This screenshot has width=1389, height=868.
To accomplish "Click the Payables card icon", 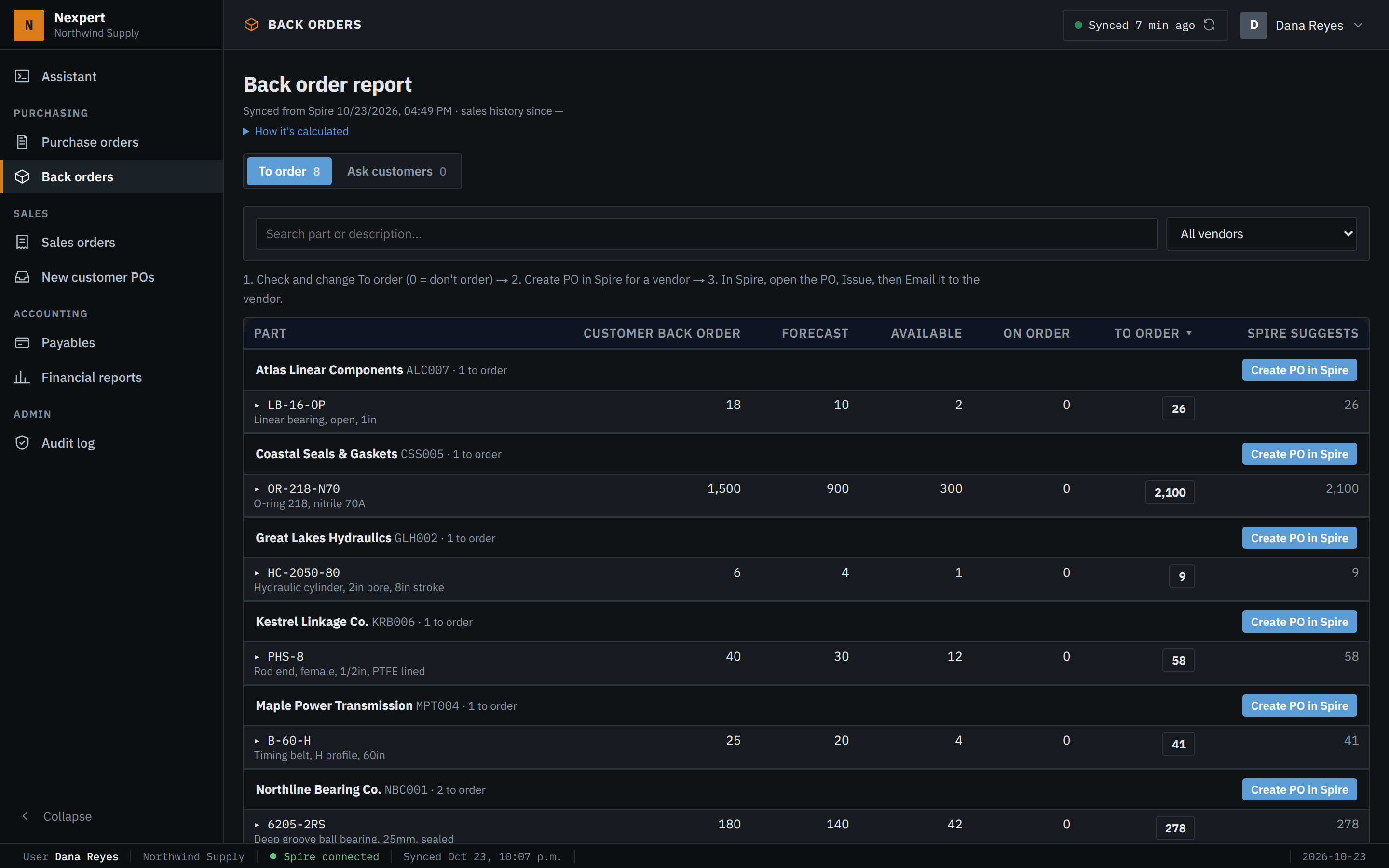I will [x=22, y=343].
